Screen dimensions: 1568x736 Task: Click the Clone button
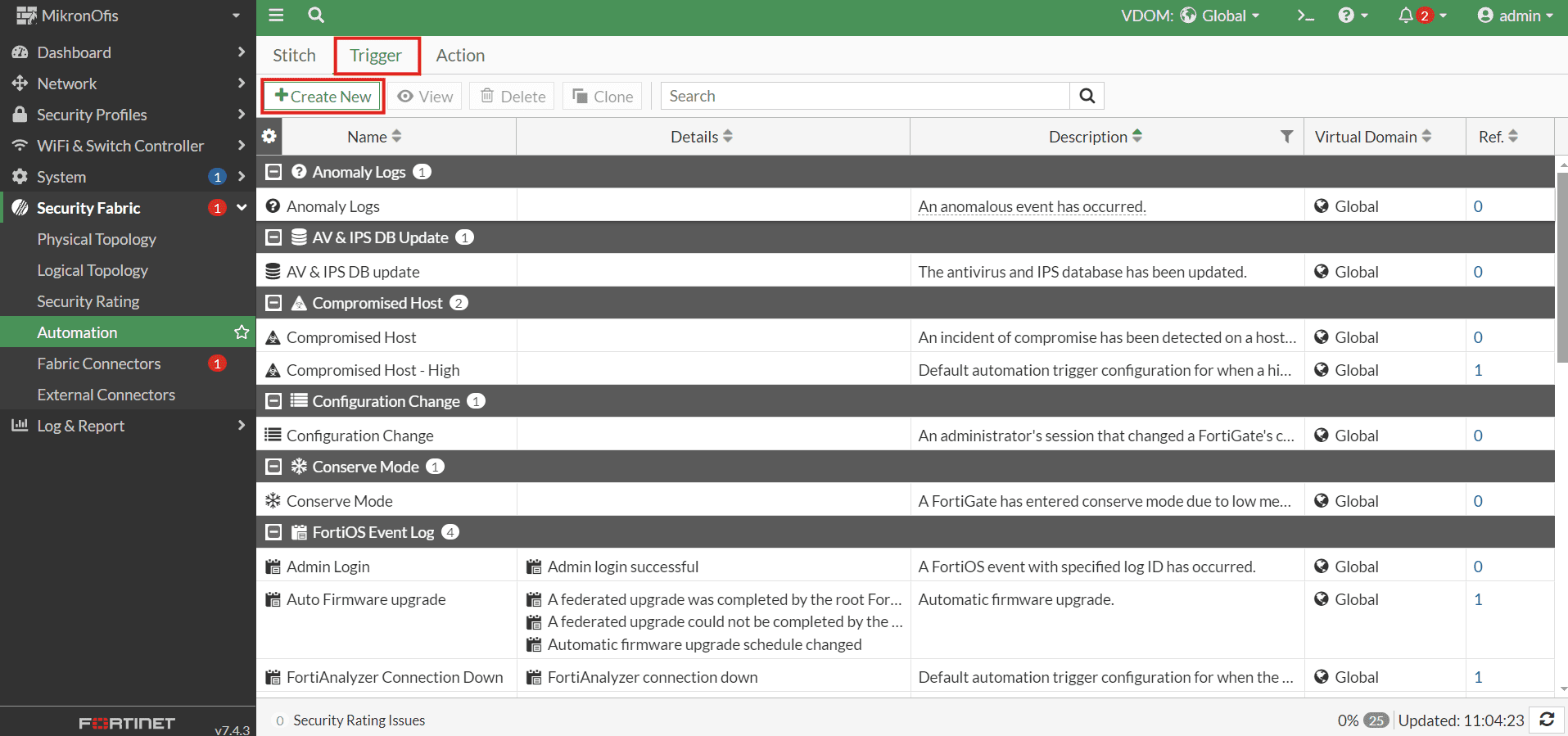click(602, 97)
